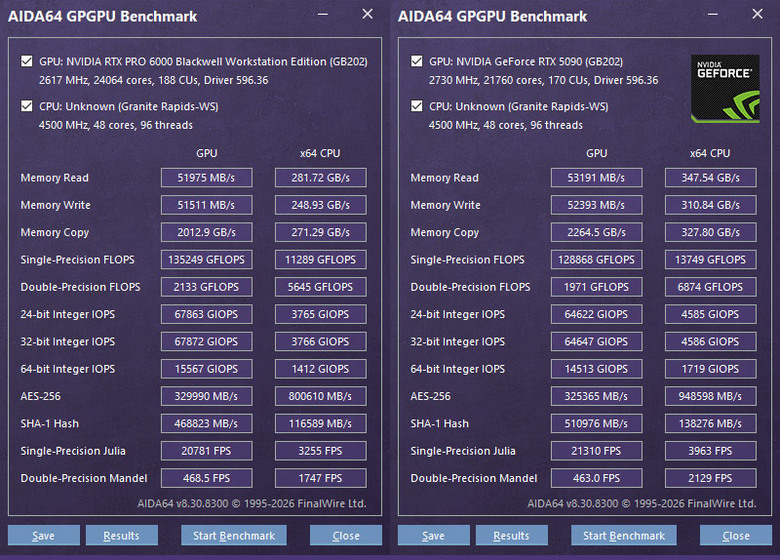The width and height of the screenshot is (780, 560).
Task: Select 21310 FPS Julia result
Action: point(596,451)
